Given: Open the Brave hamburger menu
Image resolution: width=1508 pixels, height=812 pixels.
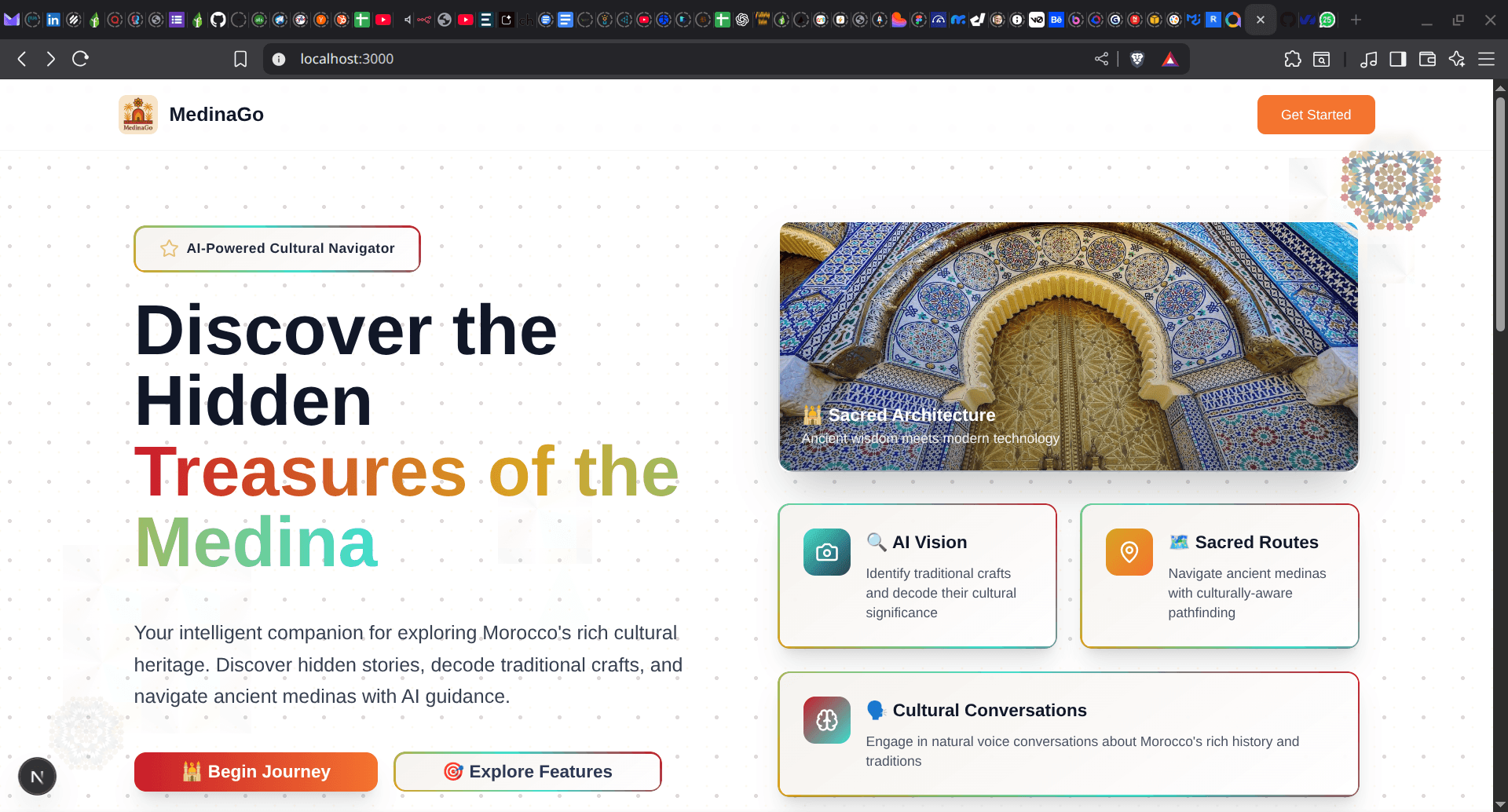Looking at the screenshot, I should (1486, 59).
